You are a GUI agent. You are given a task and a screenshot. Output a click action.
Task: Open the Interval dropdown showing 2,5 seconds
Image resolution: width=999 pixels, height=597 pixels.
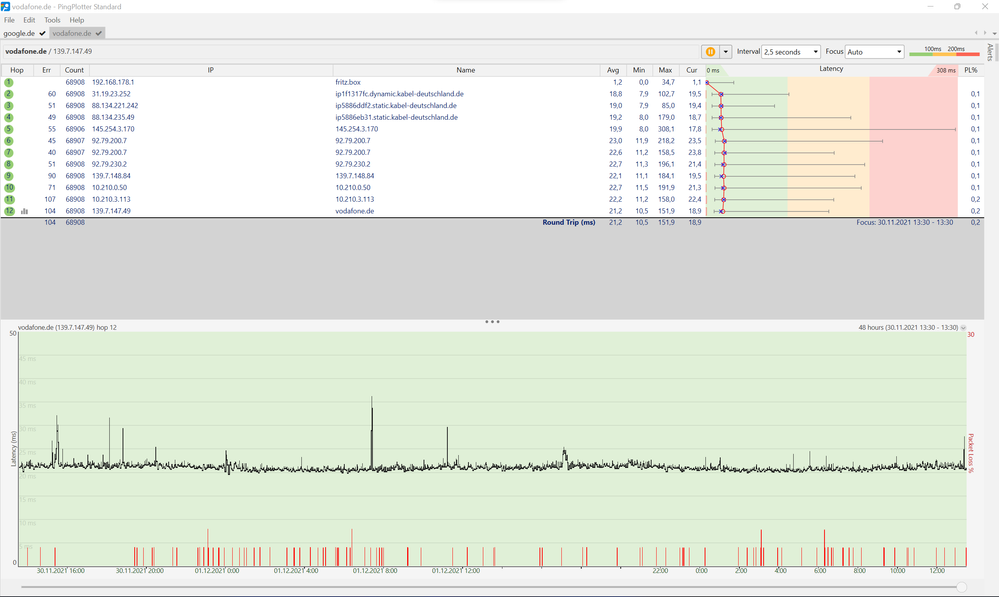point(791,52)
